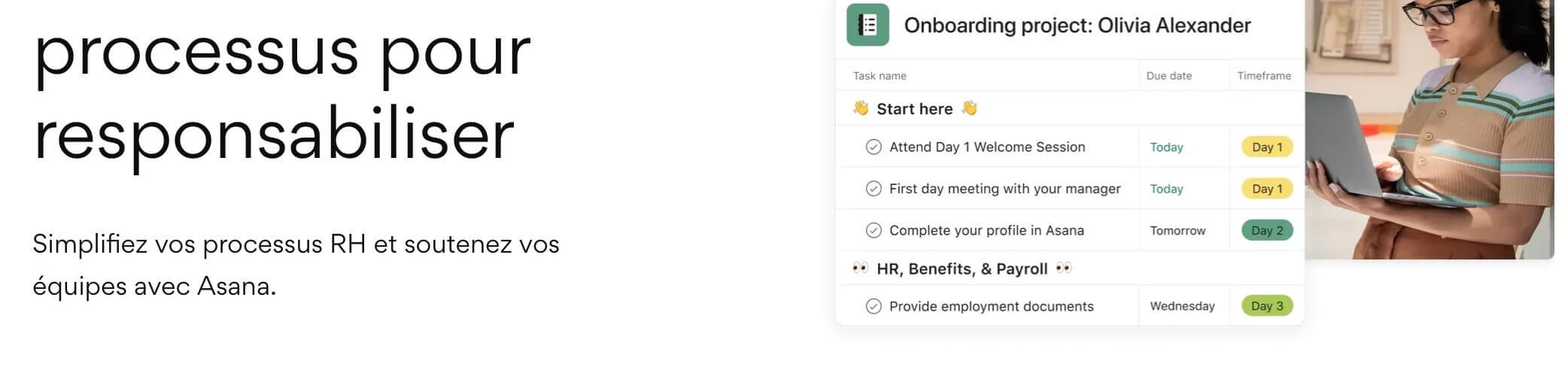Click the eyes emoji before HR, Benefits
Viewport: 1568px width, 376px height.
click(861, 268)
